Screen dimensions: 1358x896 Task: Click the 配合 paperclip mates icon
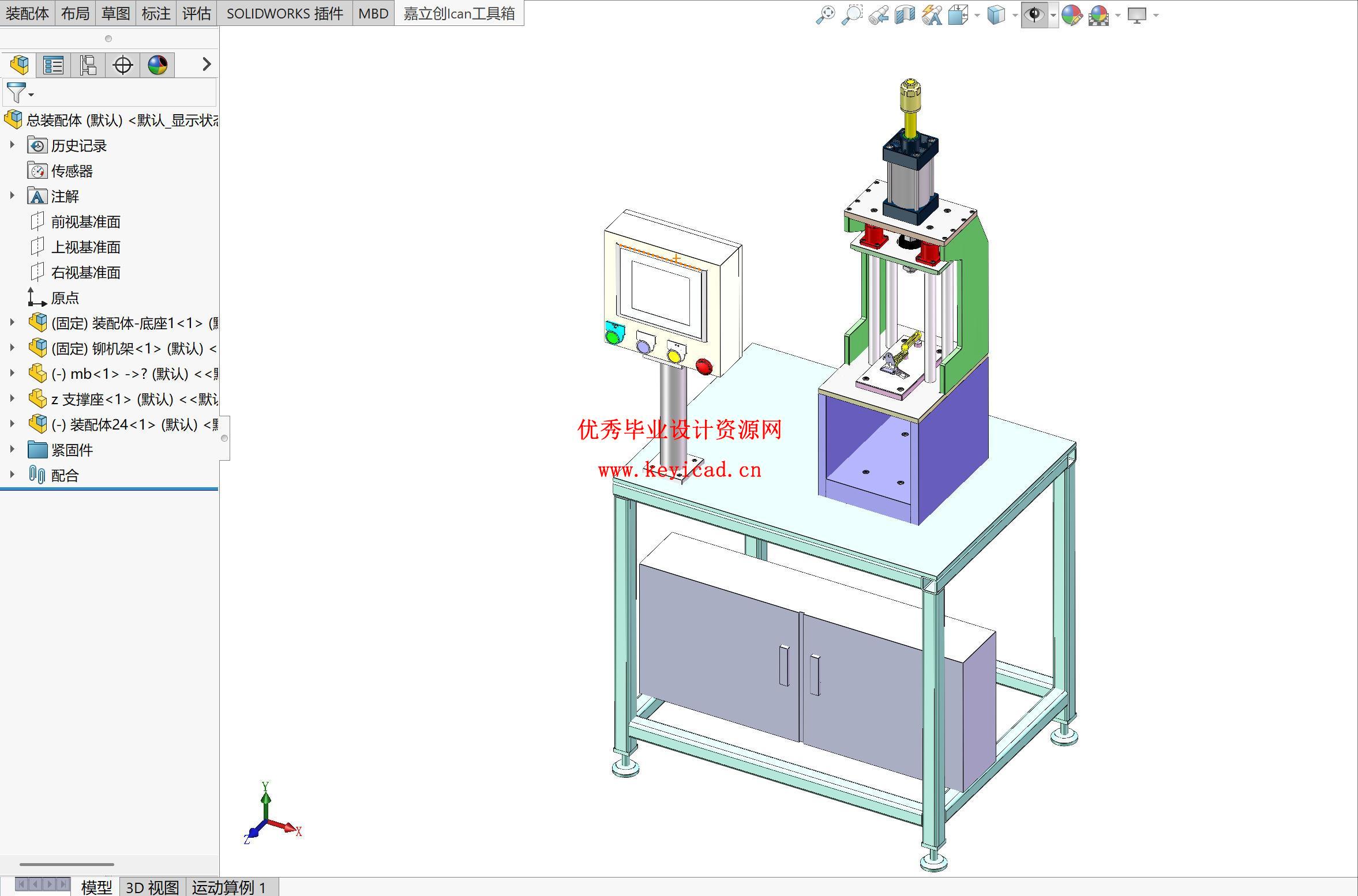[37, 475]
